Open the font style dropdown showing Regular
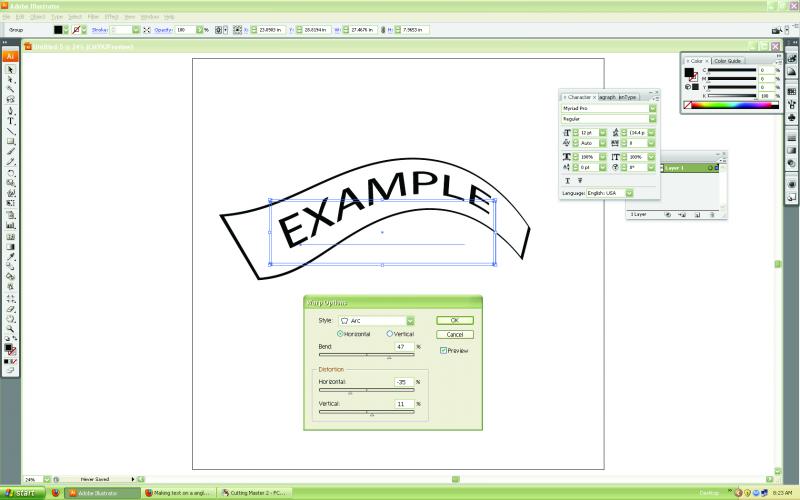The width and height of the screenshot is (800, 500). pyautogui.click(x=653, y=119)
